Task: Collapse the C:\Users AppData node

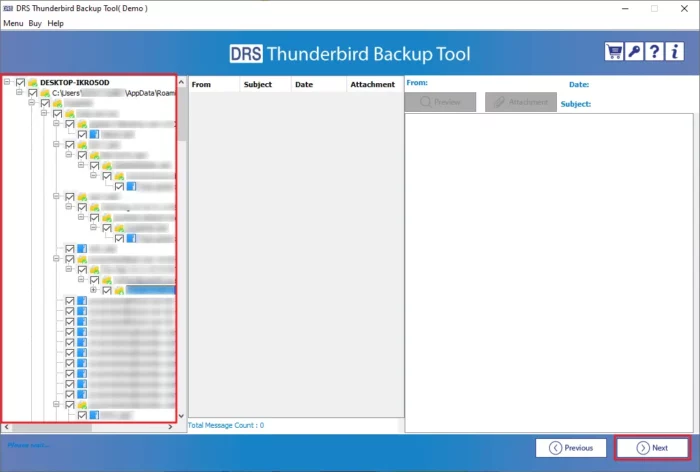Action: coord(19,92)
